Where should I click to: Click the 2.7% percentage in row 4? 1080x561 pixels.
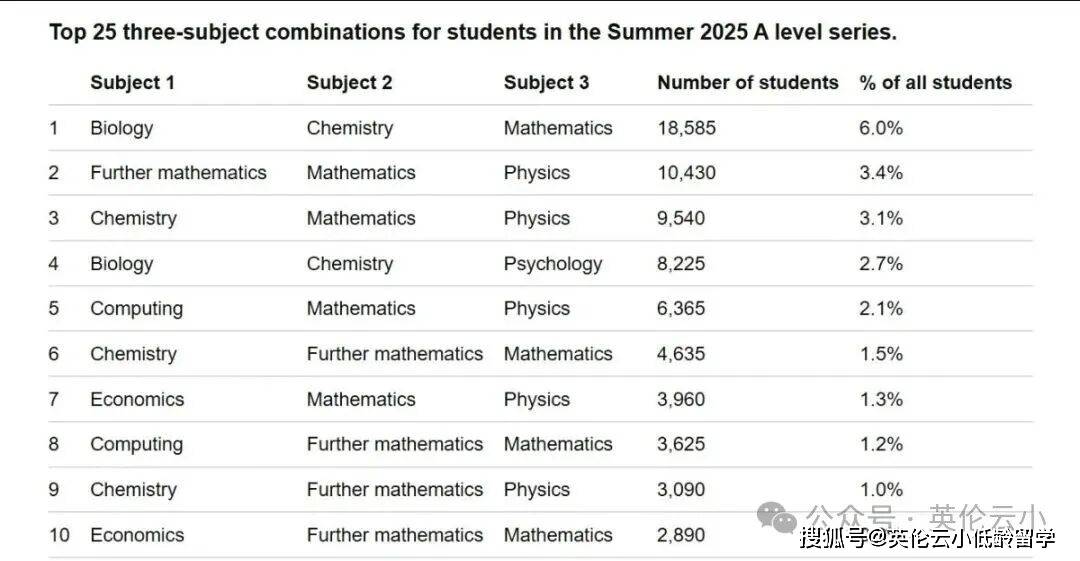[880, 264]
